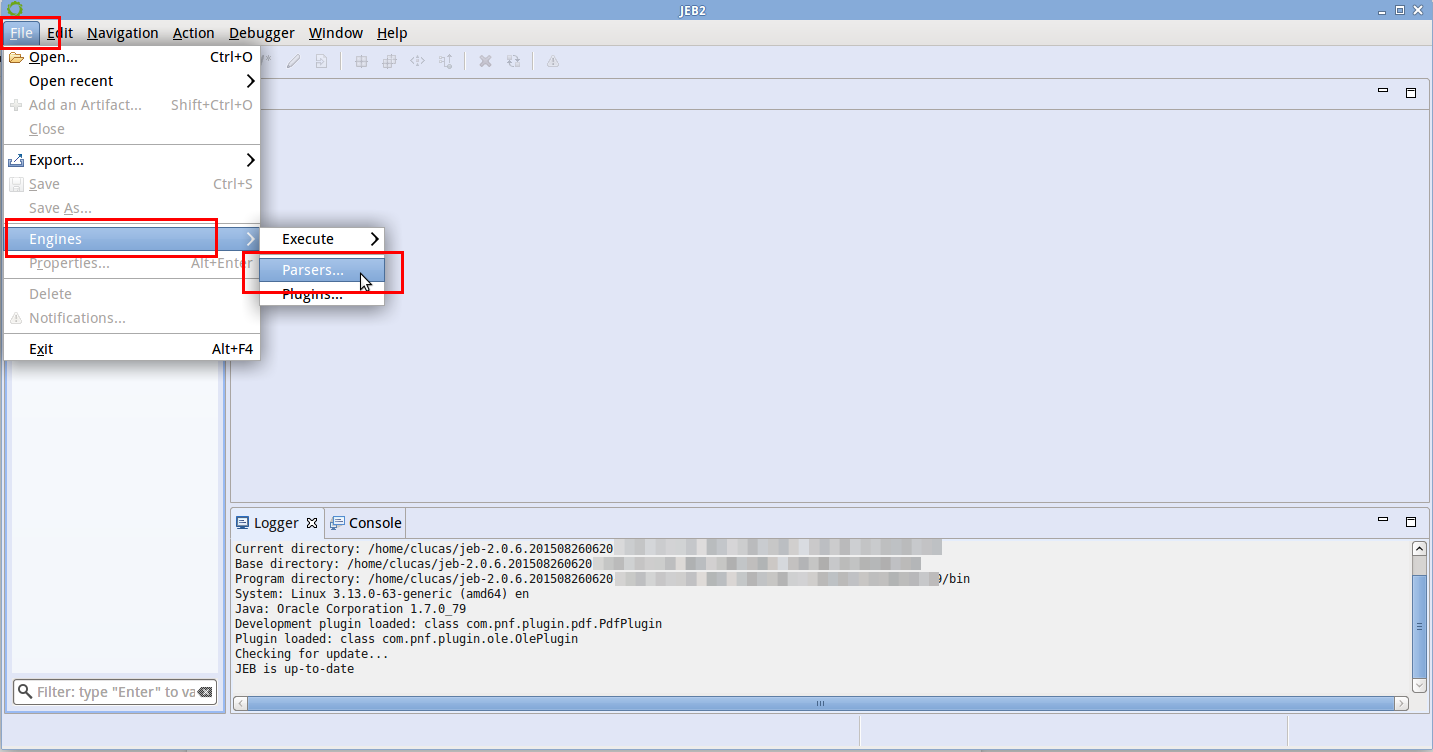
Task: Click the 'Development plugin loaded' PdfPlugin log line
Action: pyautogui.click(x=448, y=623)
